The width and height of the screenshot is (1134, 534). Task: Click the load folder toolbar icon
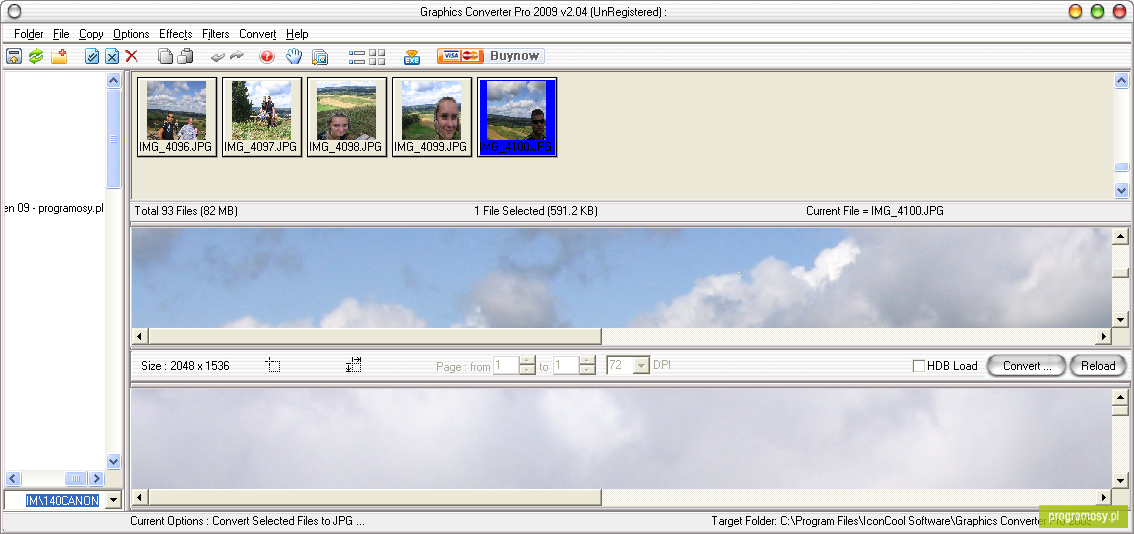click(x=14, y=56)
